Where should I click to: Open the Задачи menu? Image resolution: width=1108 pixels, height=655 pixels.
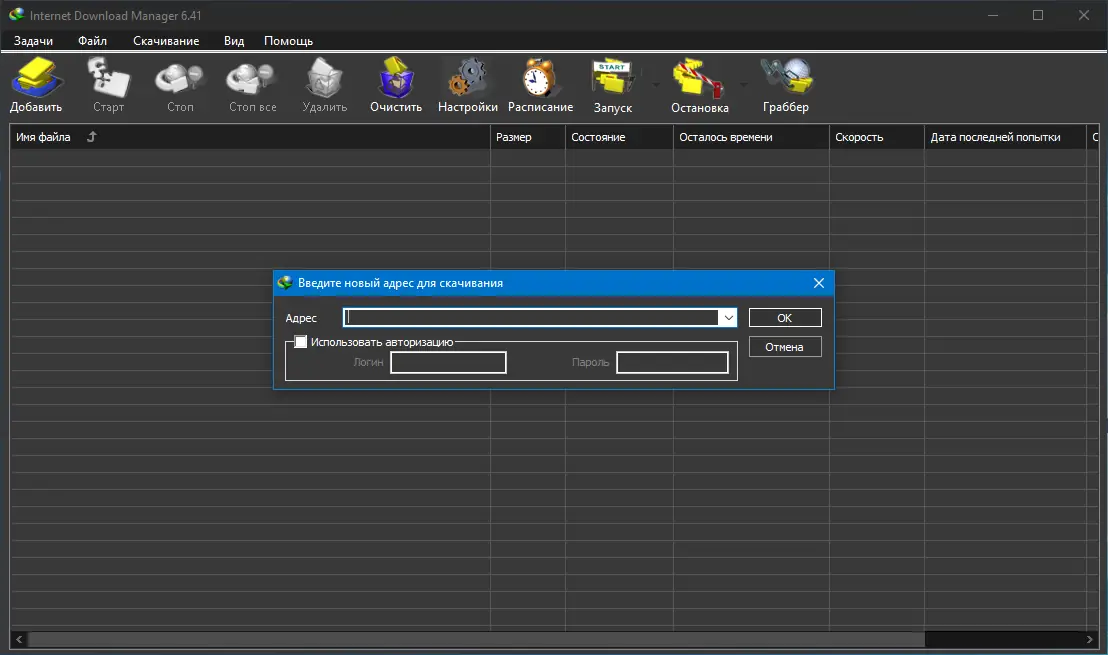tap(33, 41)
